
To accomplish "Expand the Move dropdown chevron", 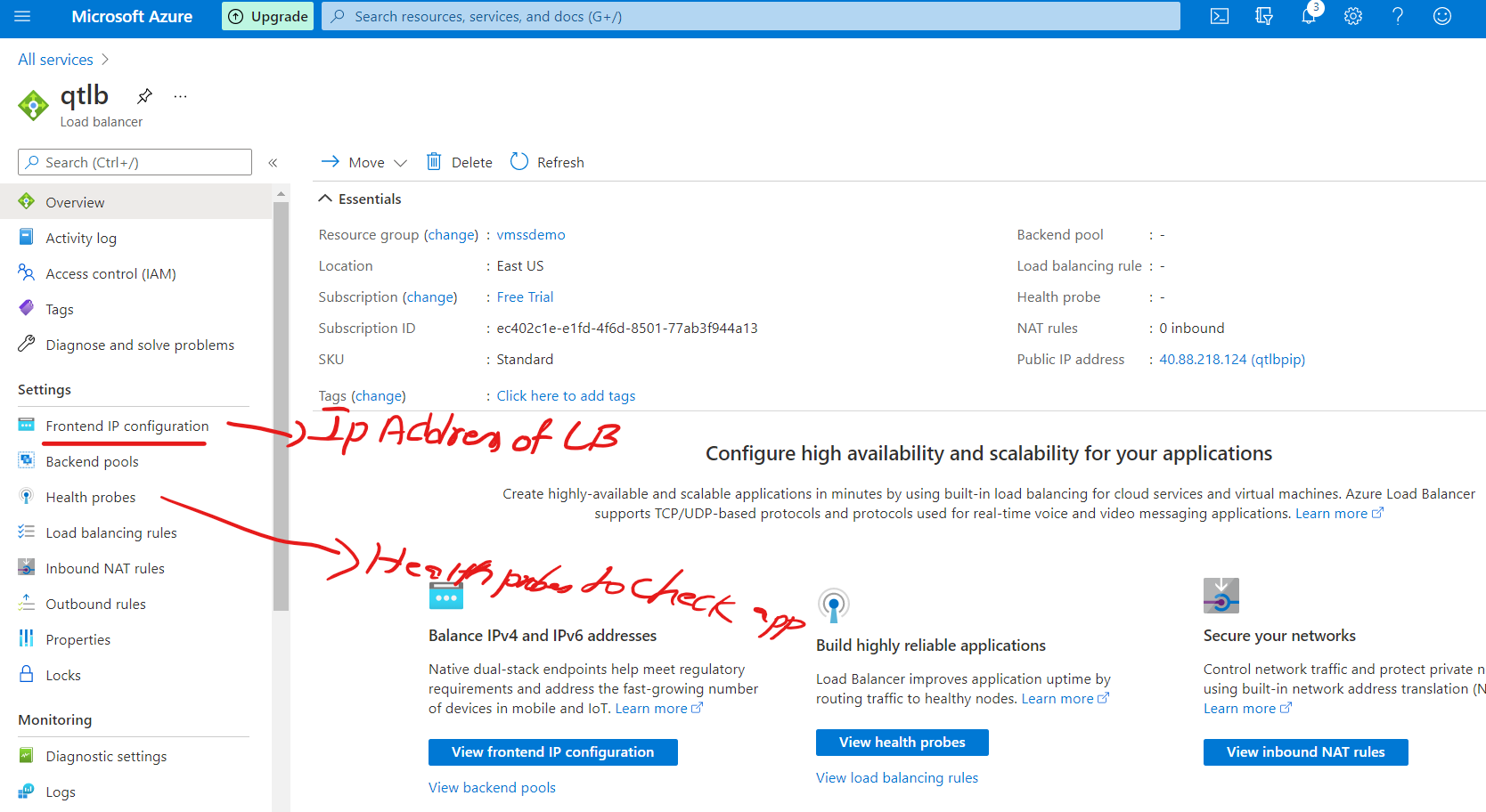I will (x=400, y=163).
